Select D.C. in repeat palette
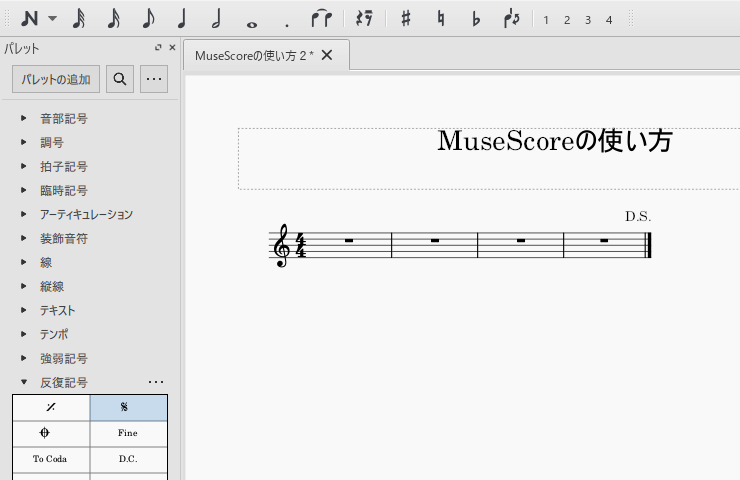The height and width of the screenshot is (480, 740). (x=129, y=459)
